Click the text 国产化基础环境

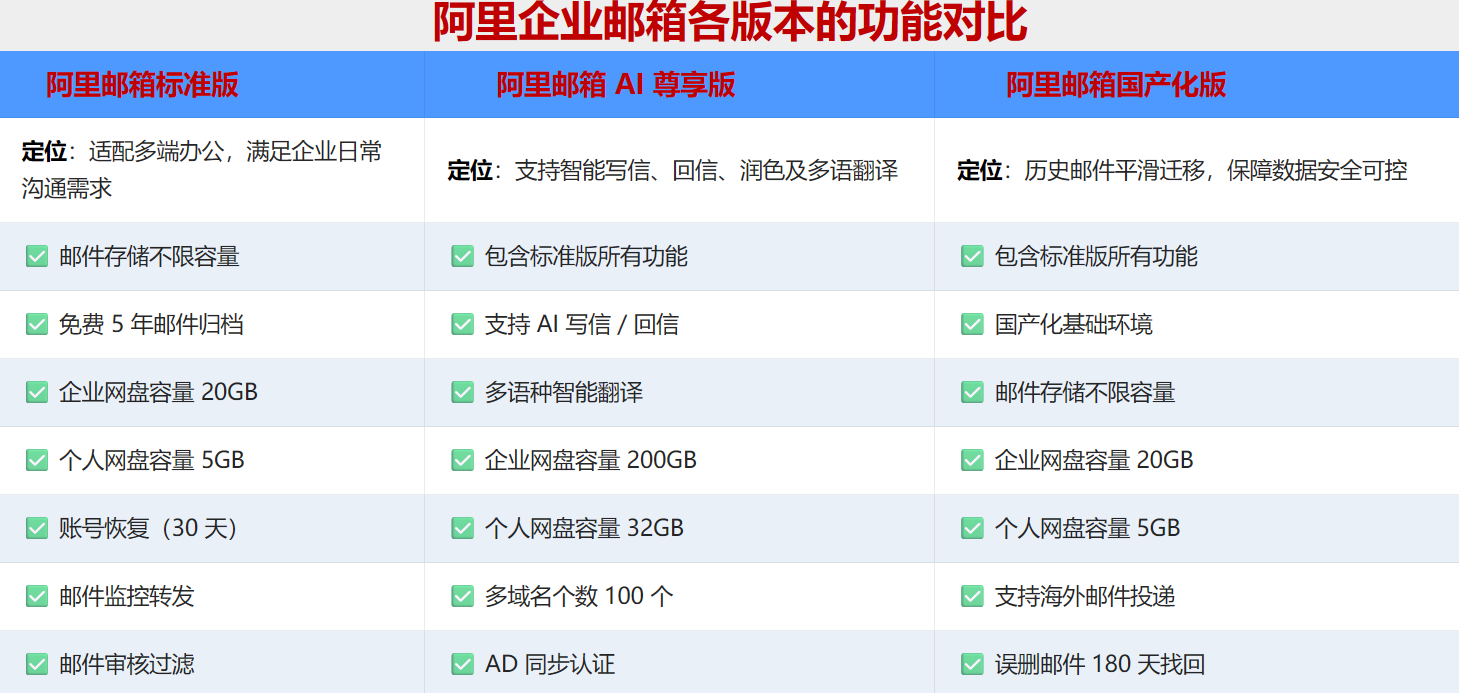click(1074, 324)
